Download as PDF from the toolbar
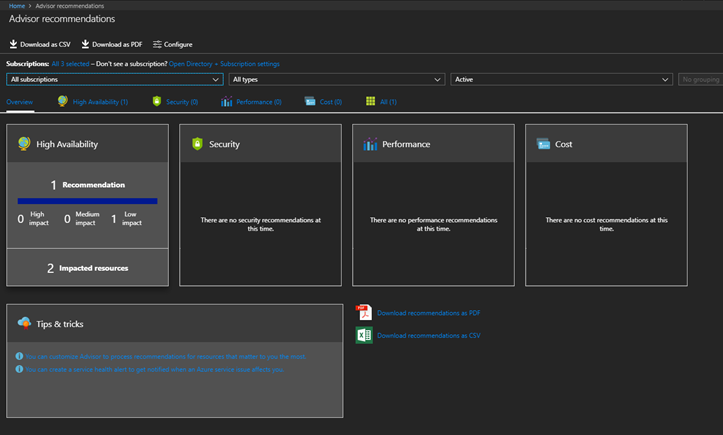Screen dimensions: 723x435 pos(111,44)
